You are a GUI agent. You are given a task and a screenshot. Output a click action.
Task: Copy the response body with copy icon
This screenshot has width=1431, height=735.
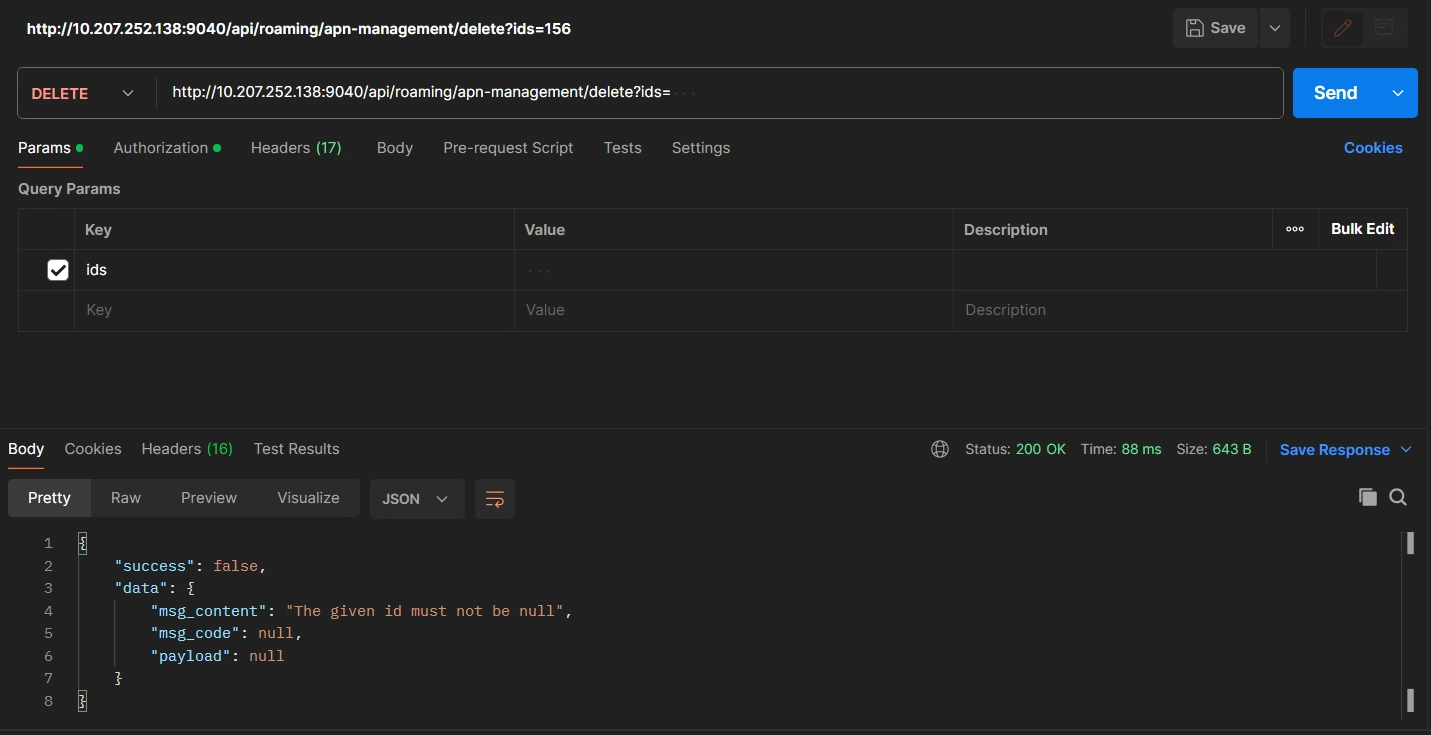pyautogui.click(x=1367, y=497)
